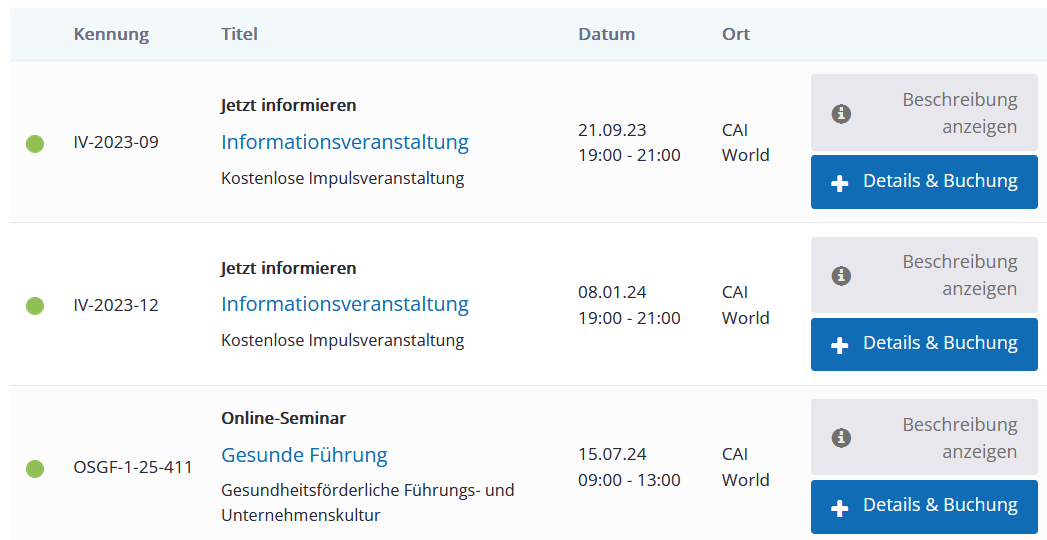Click the info icon for IV-2023-09
Screen dimensions: 1047x540
841,113
